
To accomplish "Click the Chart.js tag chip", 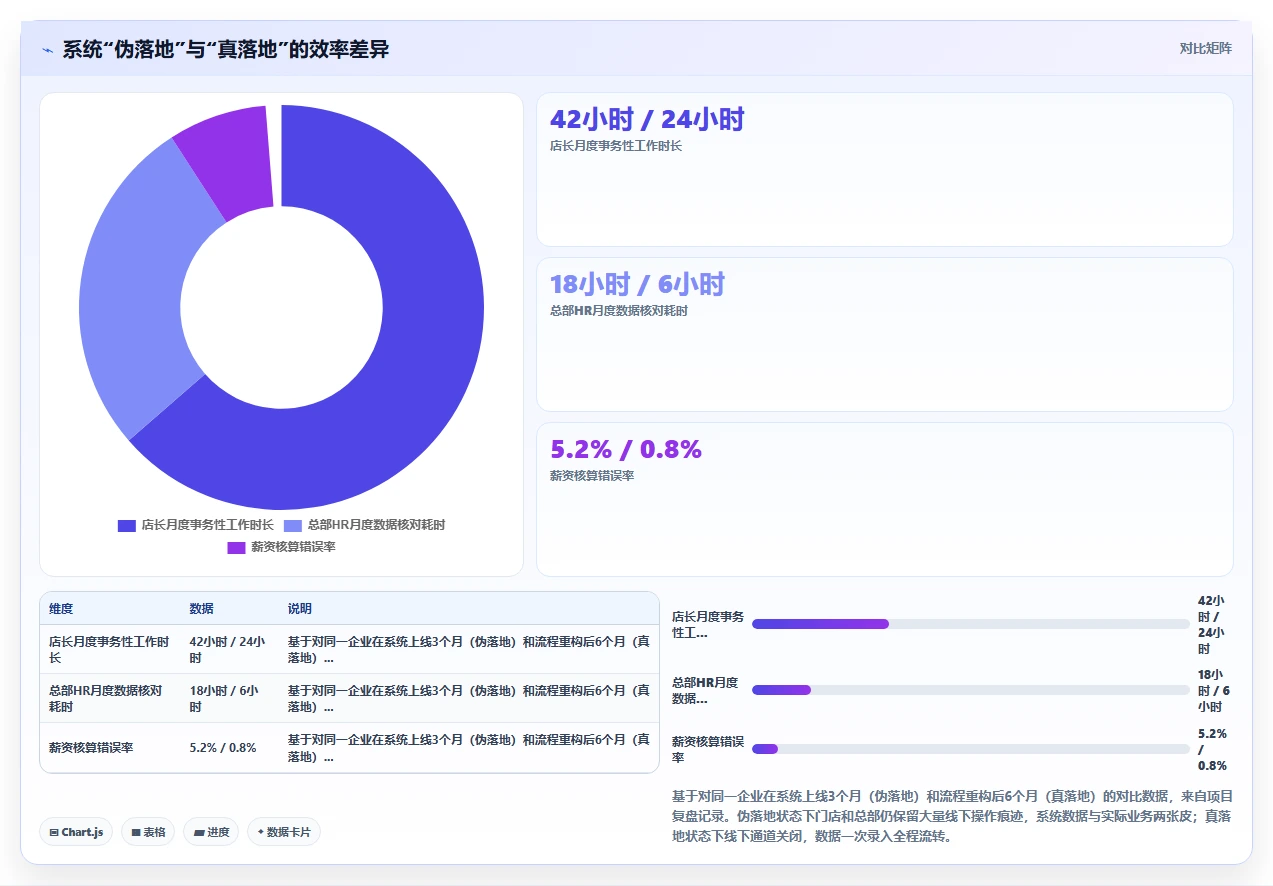I will click(76, 832).
